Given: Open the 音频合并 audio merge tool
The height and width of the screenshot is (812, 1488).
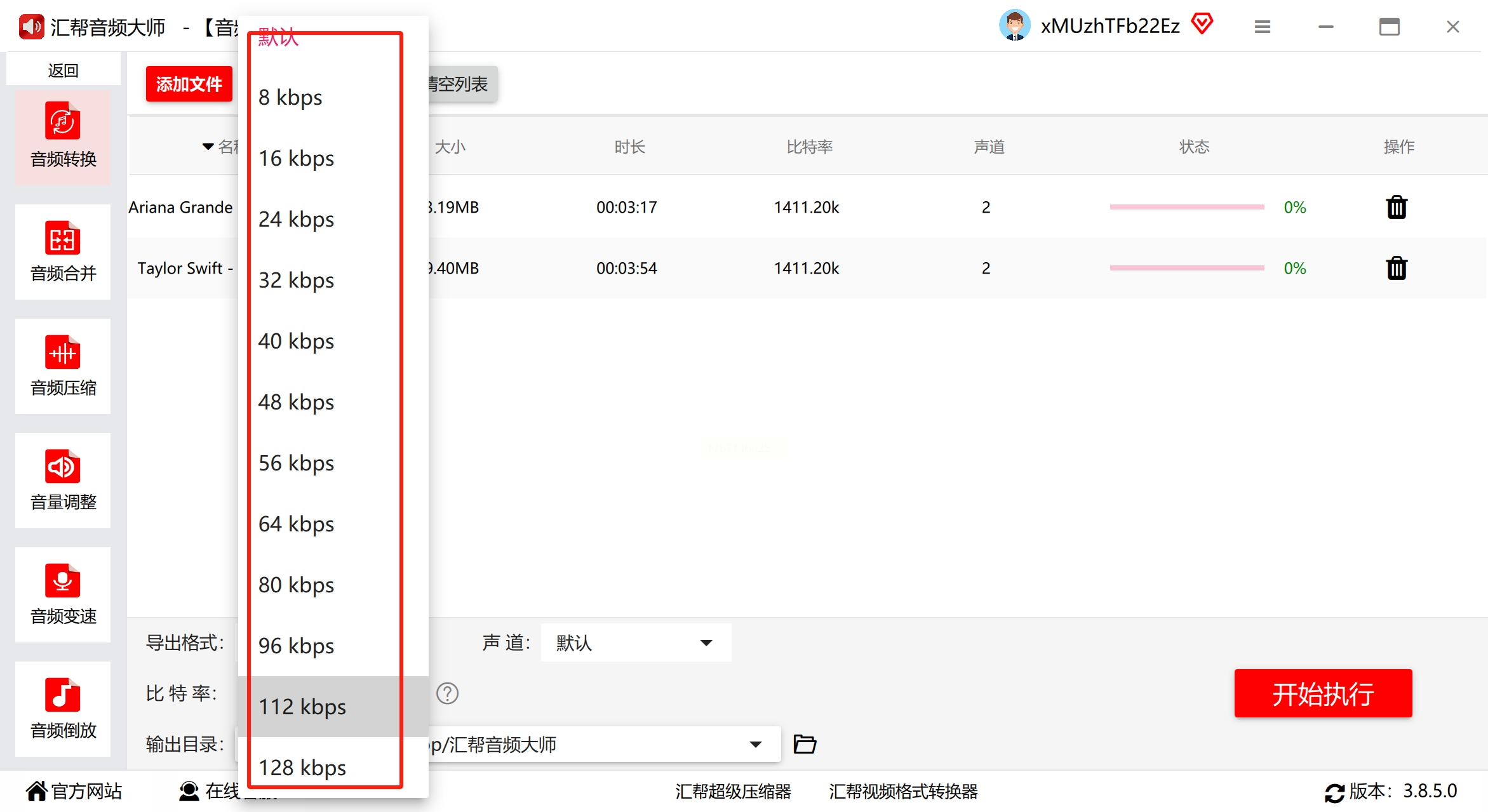Looking at the screenshot, I should click(63, 251).
